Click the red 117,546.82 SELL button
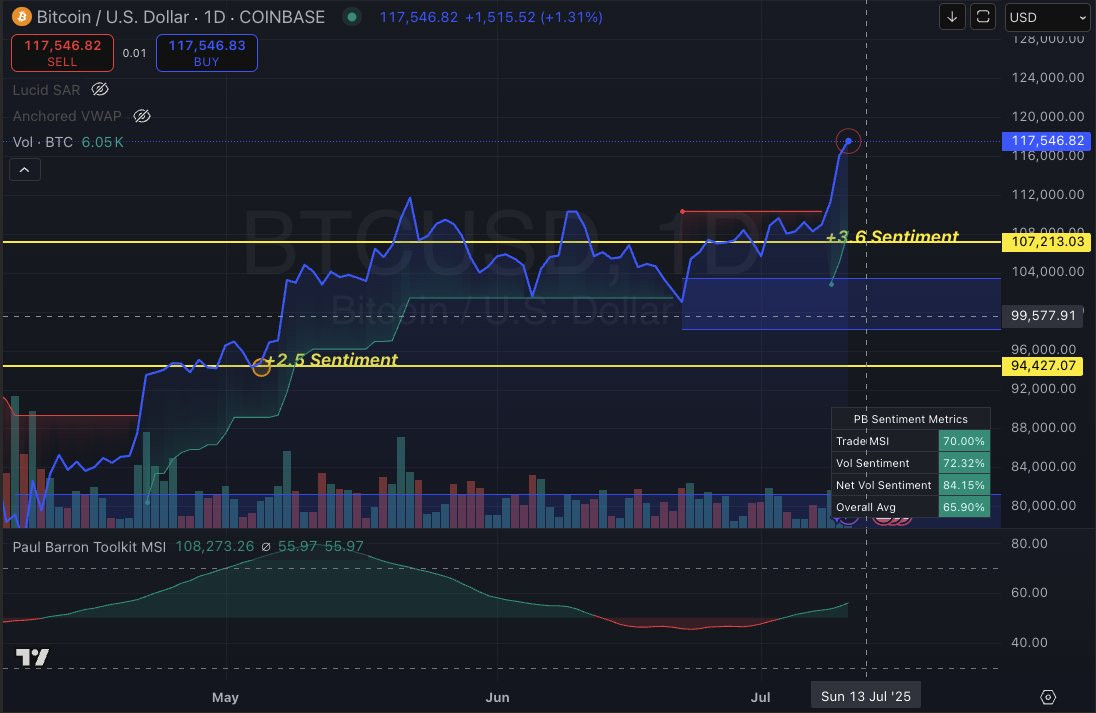The image size is (1096, 713). [x=62, y=53]
